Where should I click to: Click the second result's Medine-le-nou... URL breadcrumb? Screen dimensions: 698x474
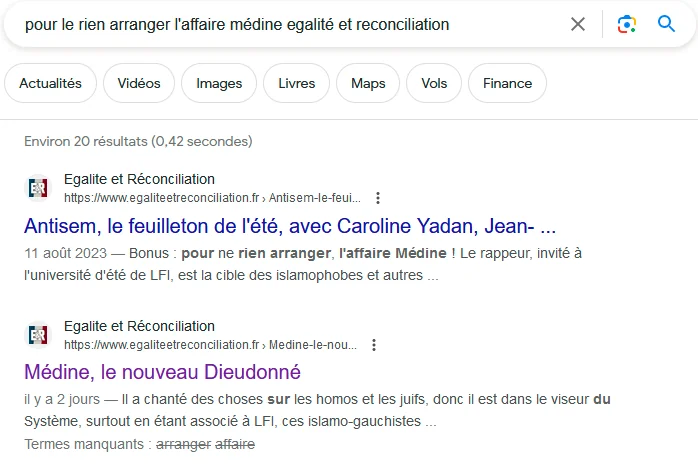pos(312,345)
